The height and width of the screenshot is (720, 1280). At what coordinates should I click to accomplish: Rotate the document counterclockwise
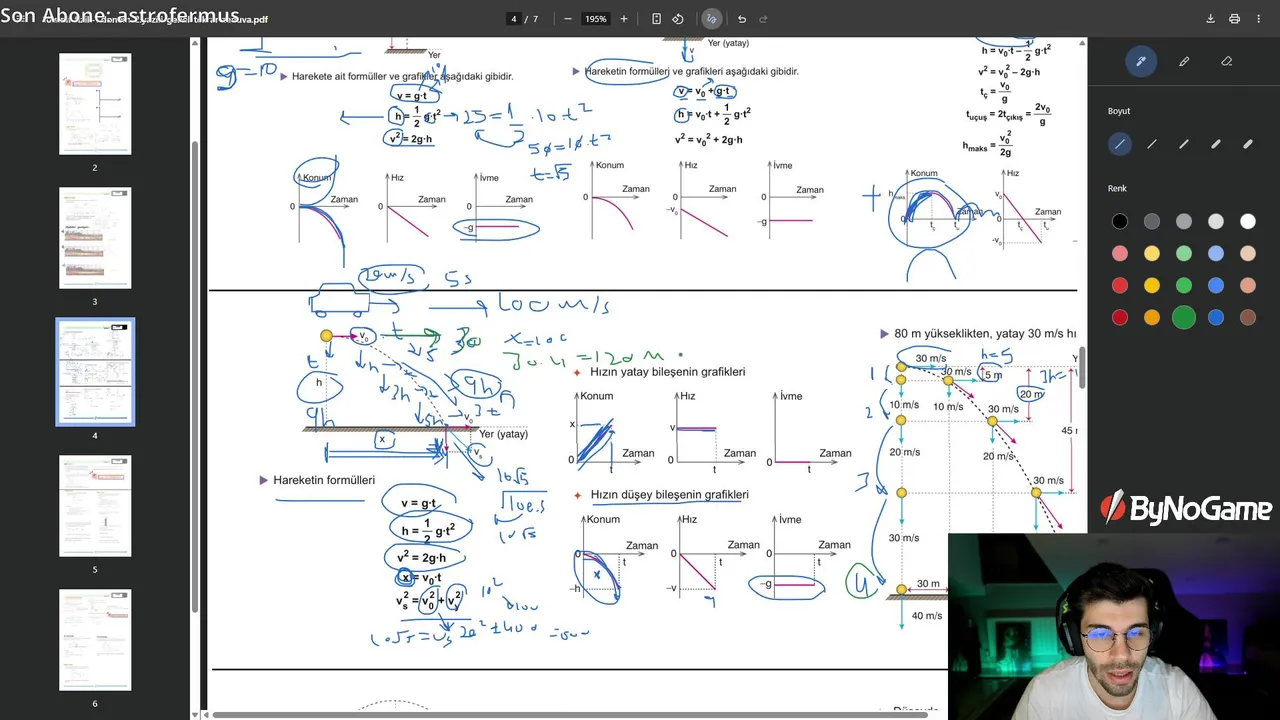pos(678,19)
